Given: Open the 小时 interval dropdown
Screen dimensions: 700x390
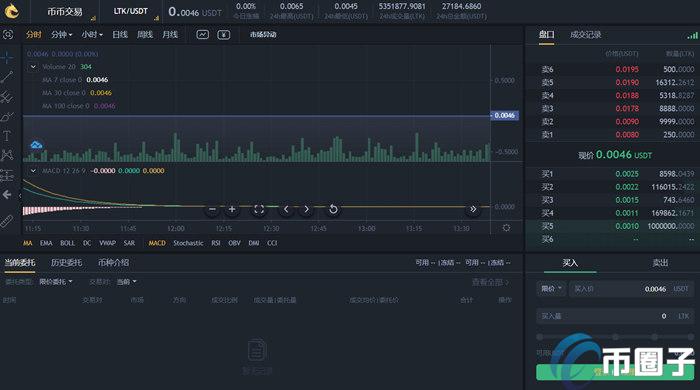Looking at the screenshot, I should (92, 34).
